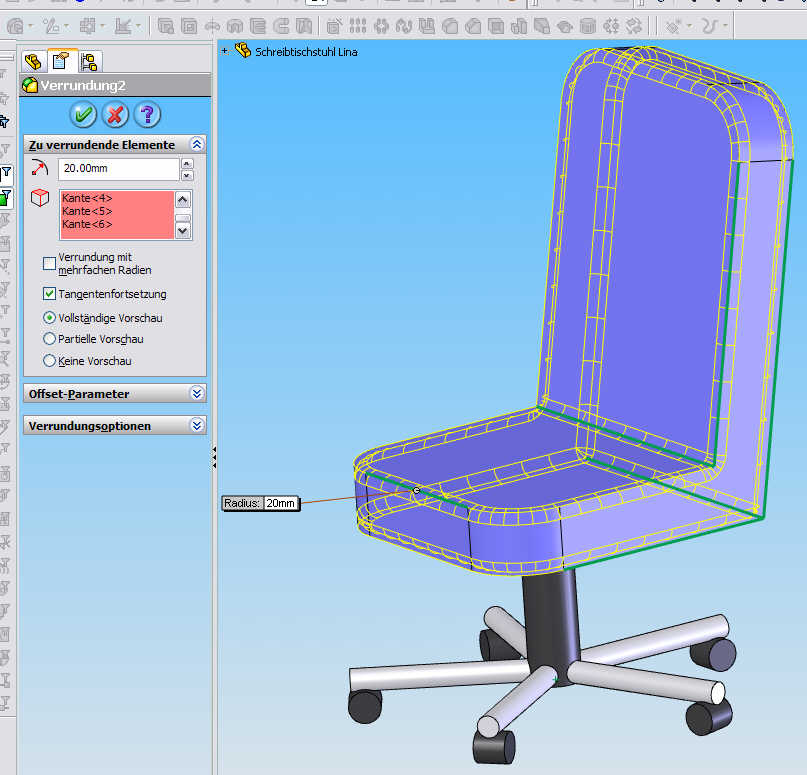
Task: Switch to the PropertyManager tab
Action: click(61, 61)
